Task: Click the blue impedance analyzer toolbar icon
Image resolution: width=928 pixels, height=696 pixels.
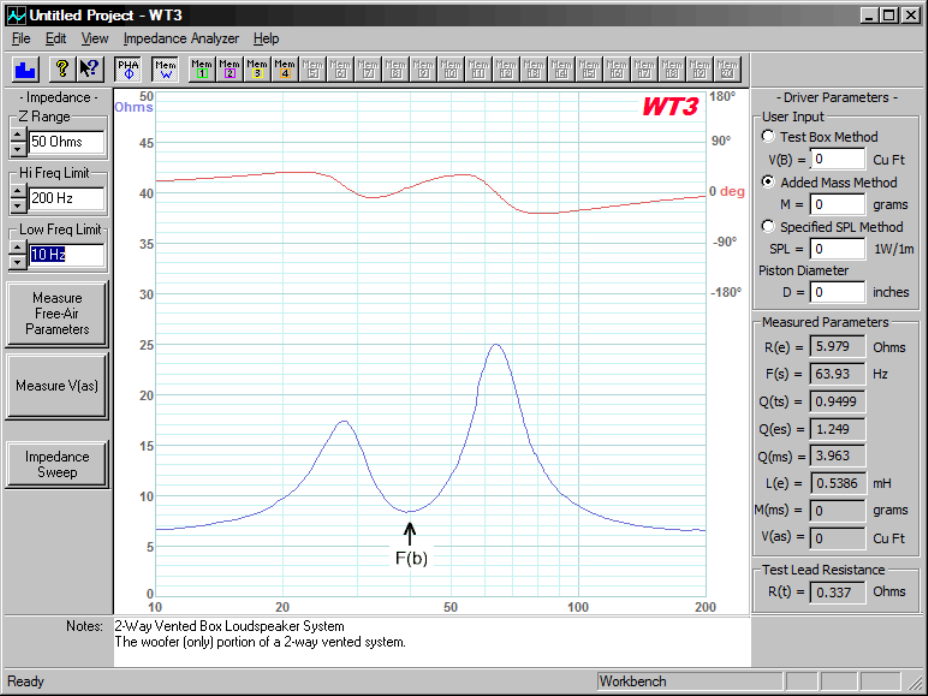Action: [26, 69]
